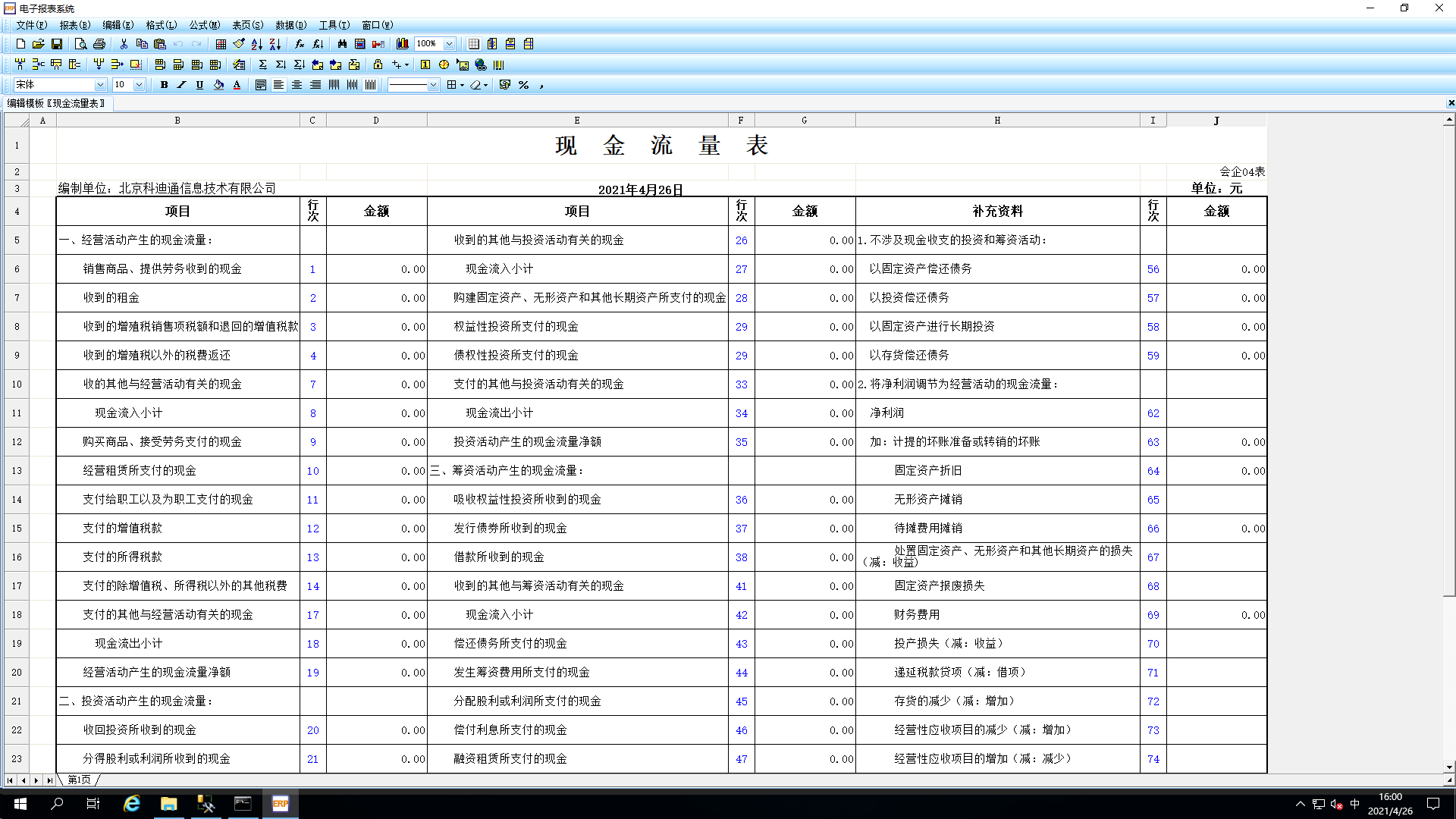Select the 第1页 sheet tab
Screen dimensions: 1456x819
coord(79,780)
